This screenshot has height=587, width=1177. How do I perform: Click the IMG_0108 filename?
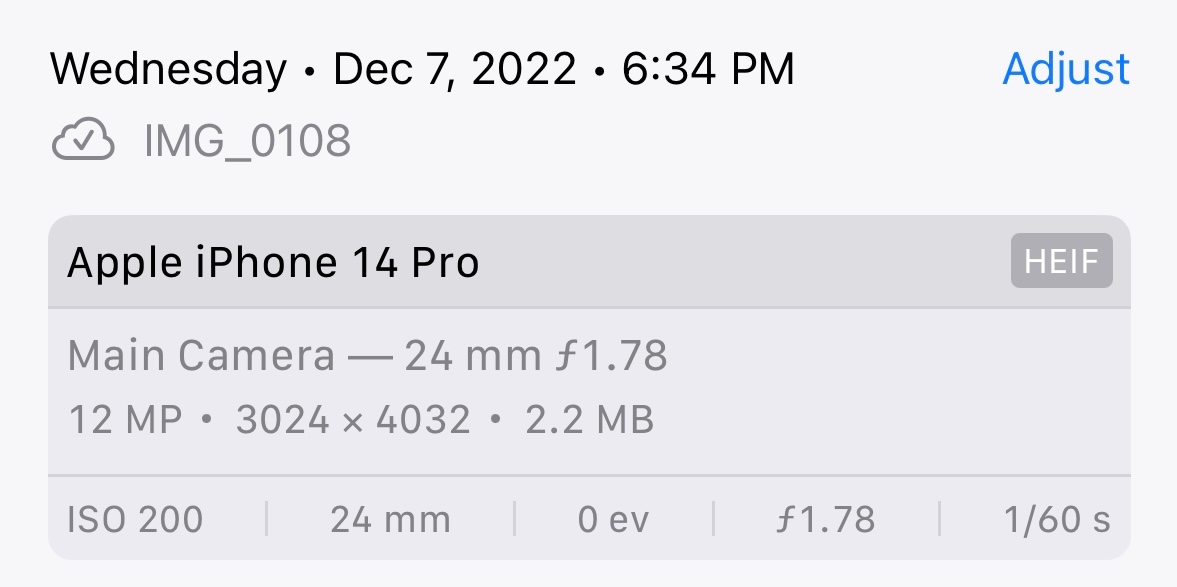247,142
